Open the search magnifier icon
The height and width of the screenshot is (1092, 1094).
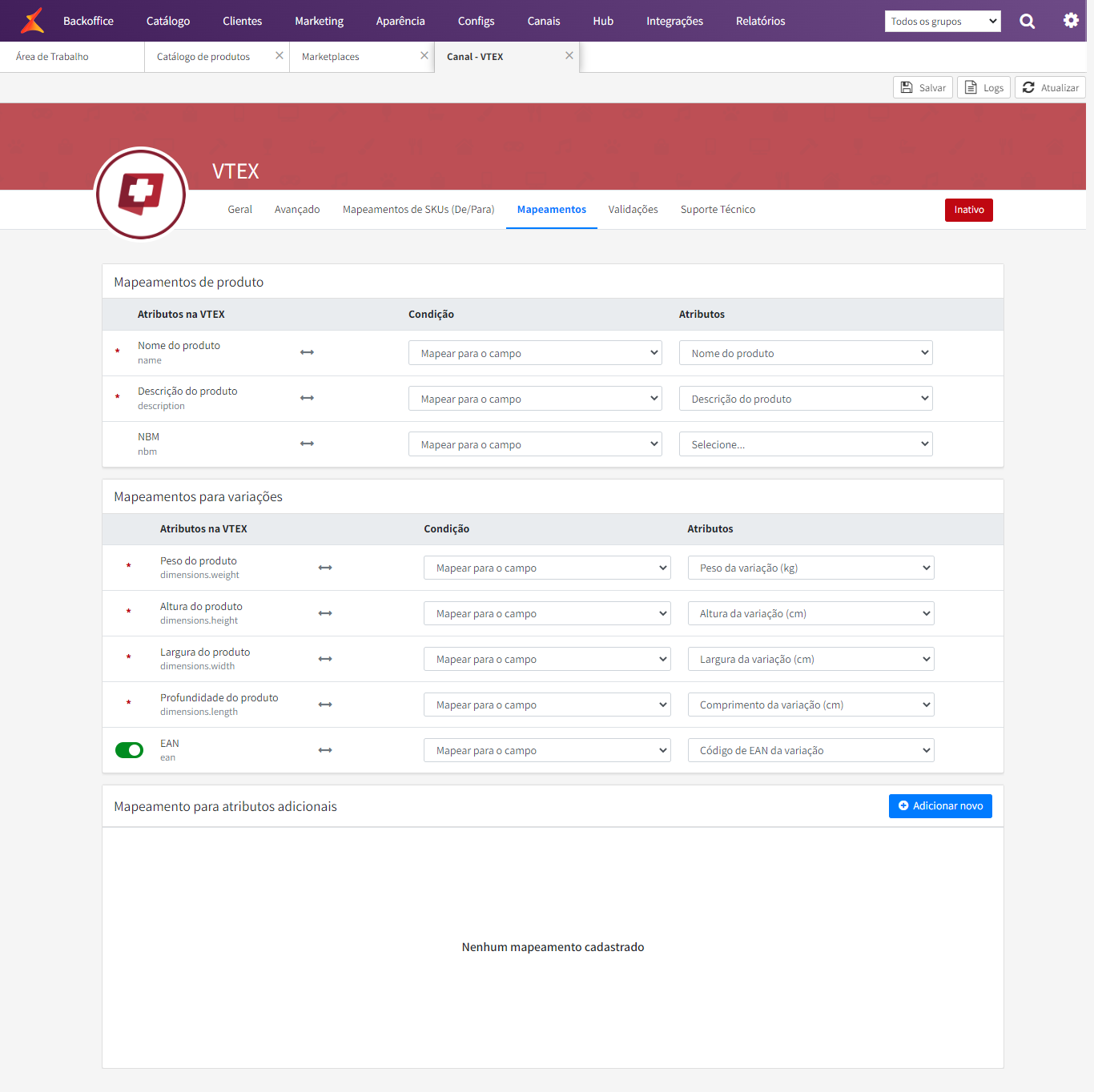[1027, 22]
